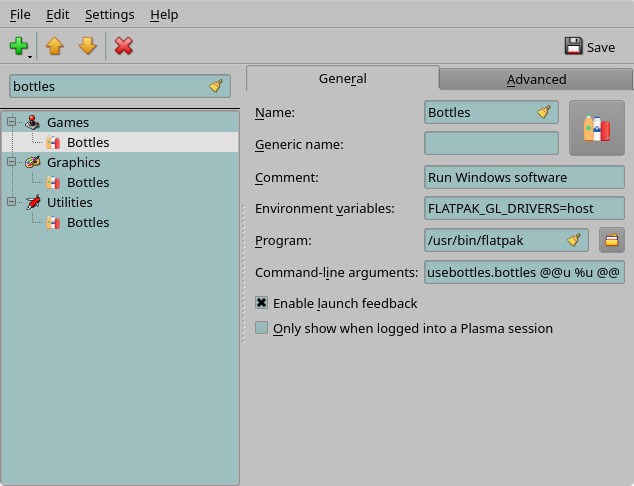Click the green New item plus icon
The height and width of the screenshot is (486, 634).
click(x=18, y=46)
